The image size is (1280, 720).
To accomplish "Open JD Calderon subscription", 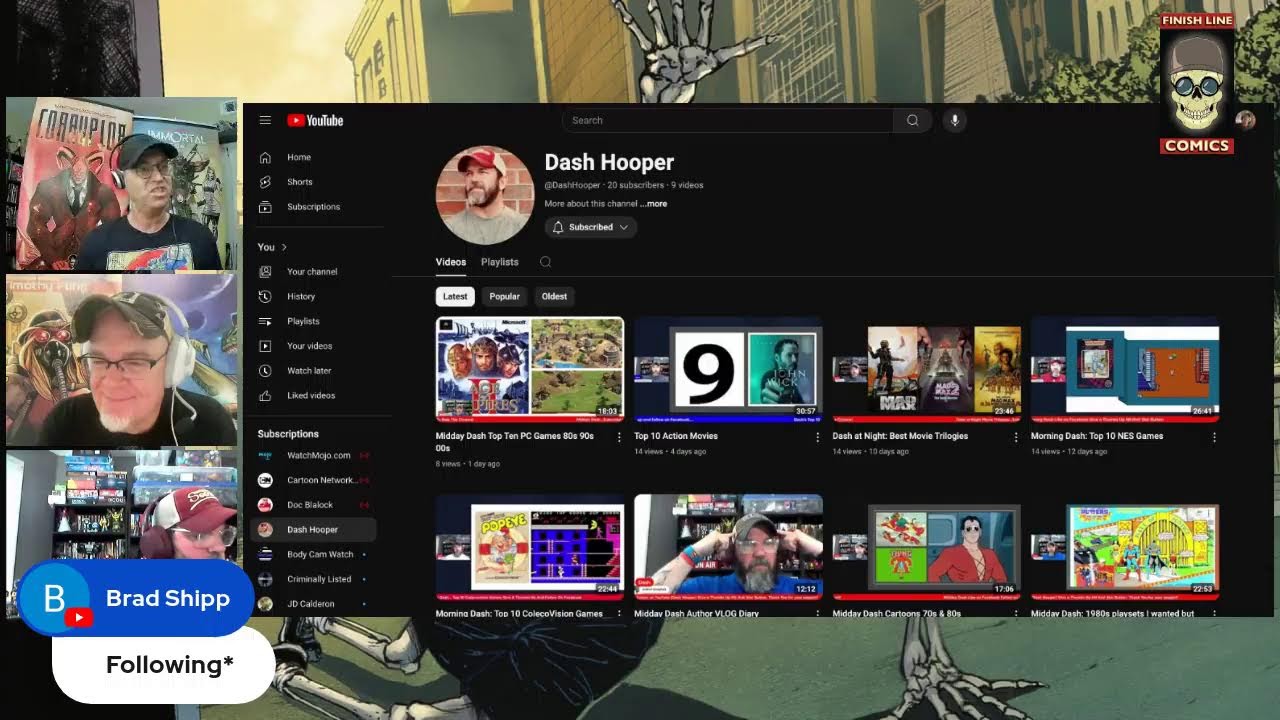I will click(314, 604).
